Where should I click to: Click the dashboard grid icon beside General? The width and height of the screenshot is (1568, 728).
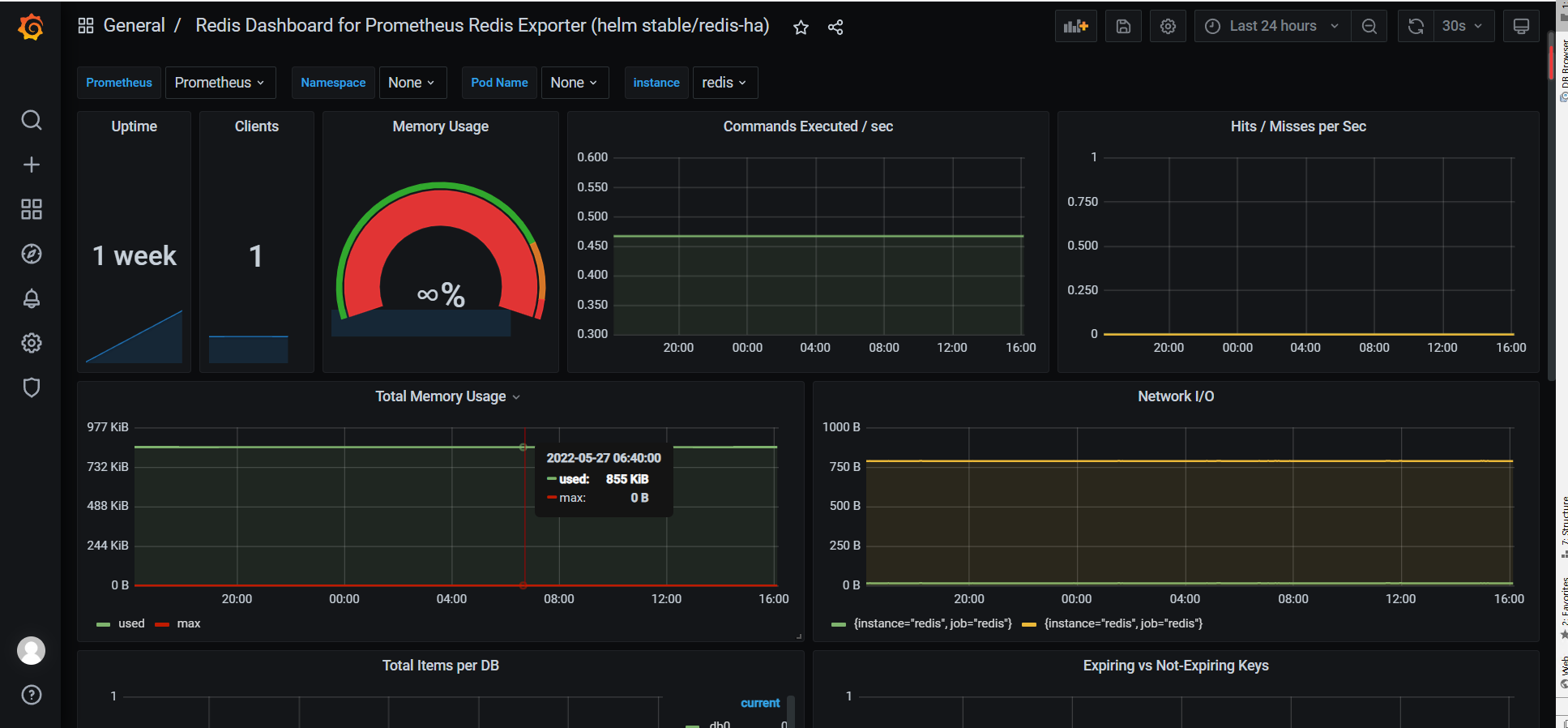(86, 26)
